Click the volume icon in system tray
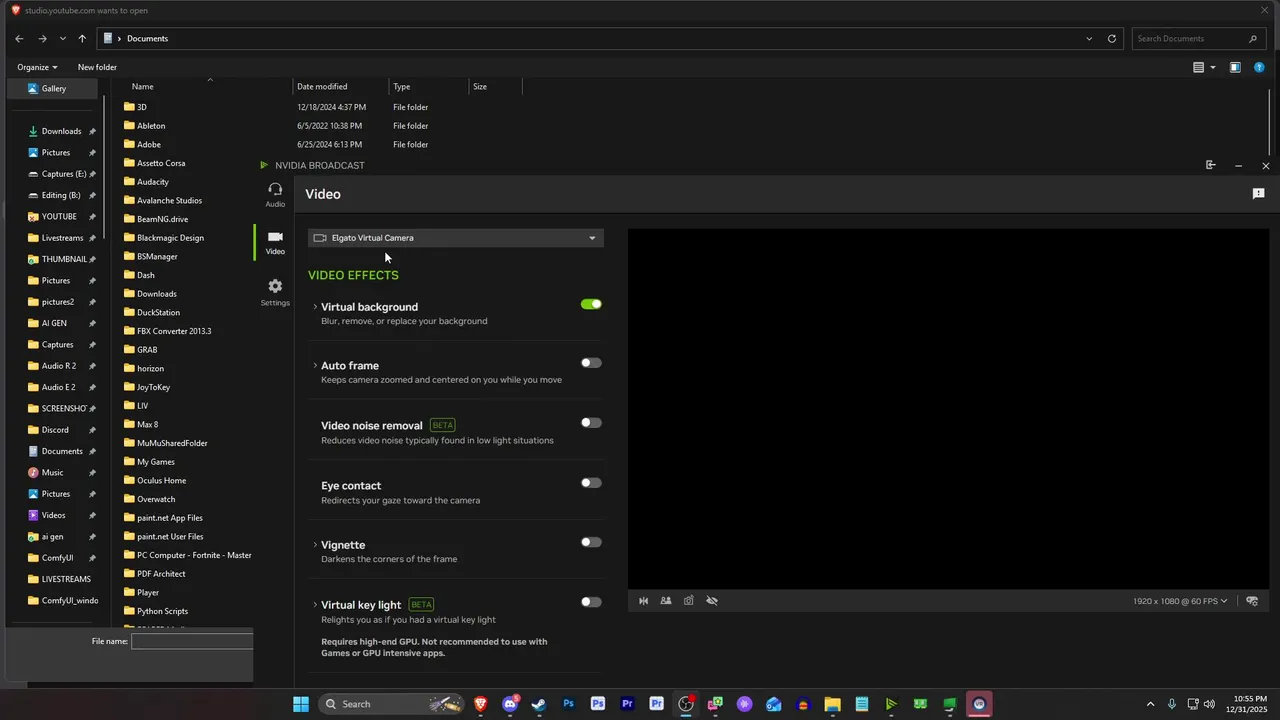Screen dimensions: 1280x720 pyautogui.click(x=1209, y=704)
